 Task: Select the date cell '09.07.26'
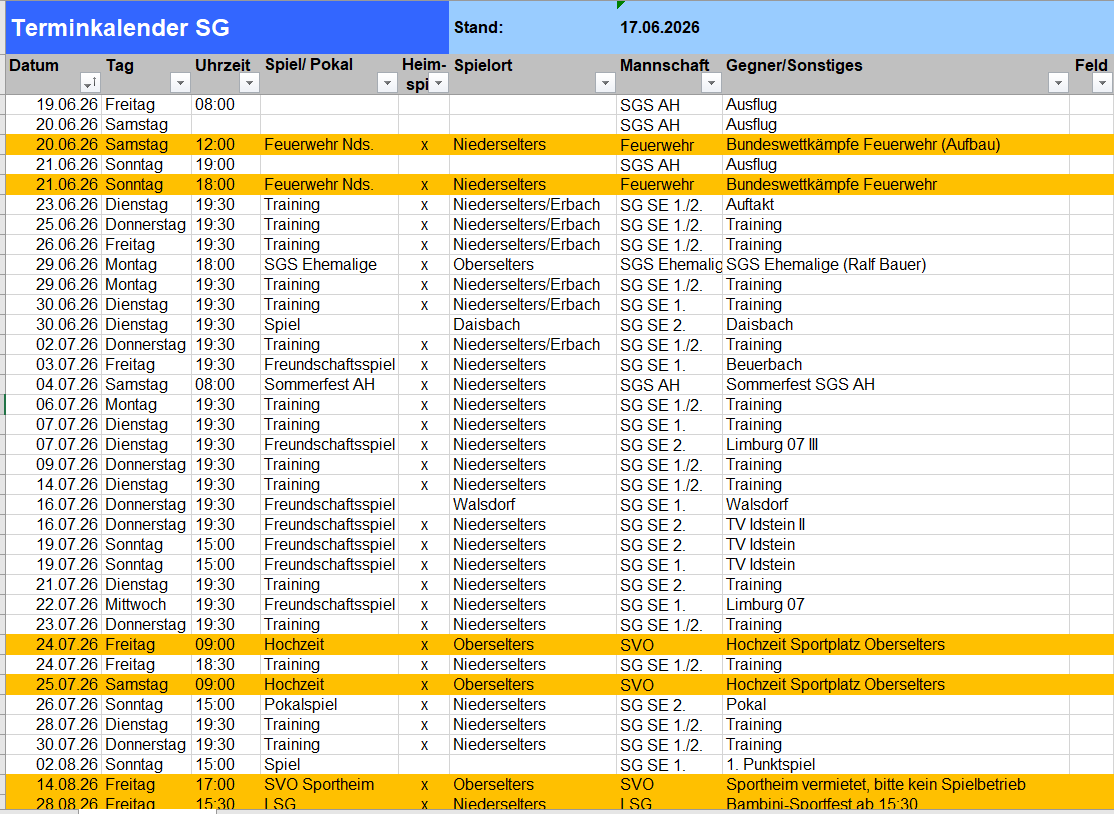pos(55,465)
